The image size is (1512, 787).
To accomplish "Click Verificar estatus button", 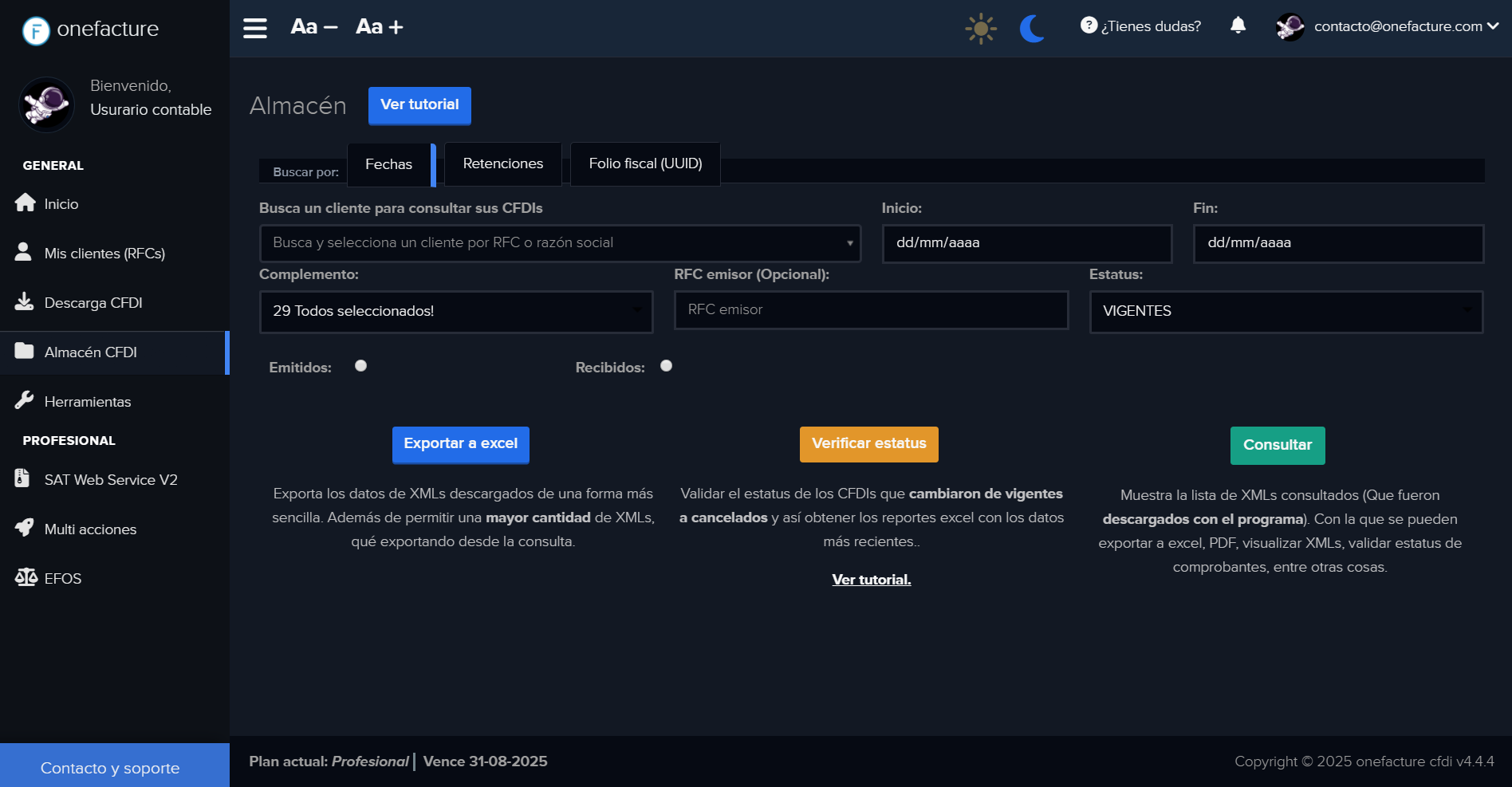I will [x=869, y=444].
